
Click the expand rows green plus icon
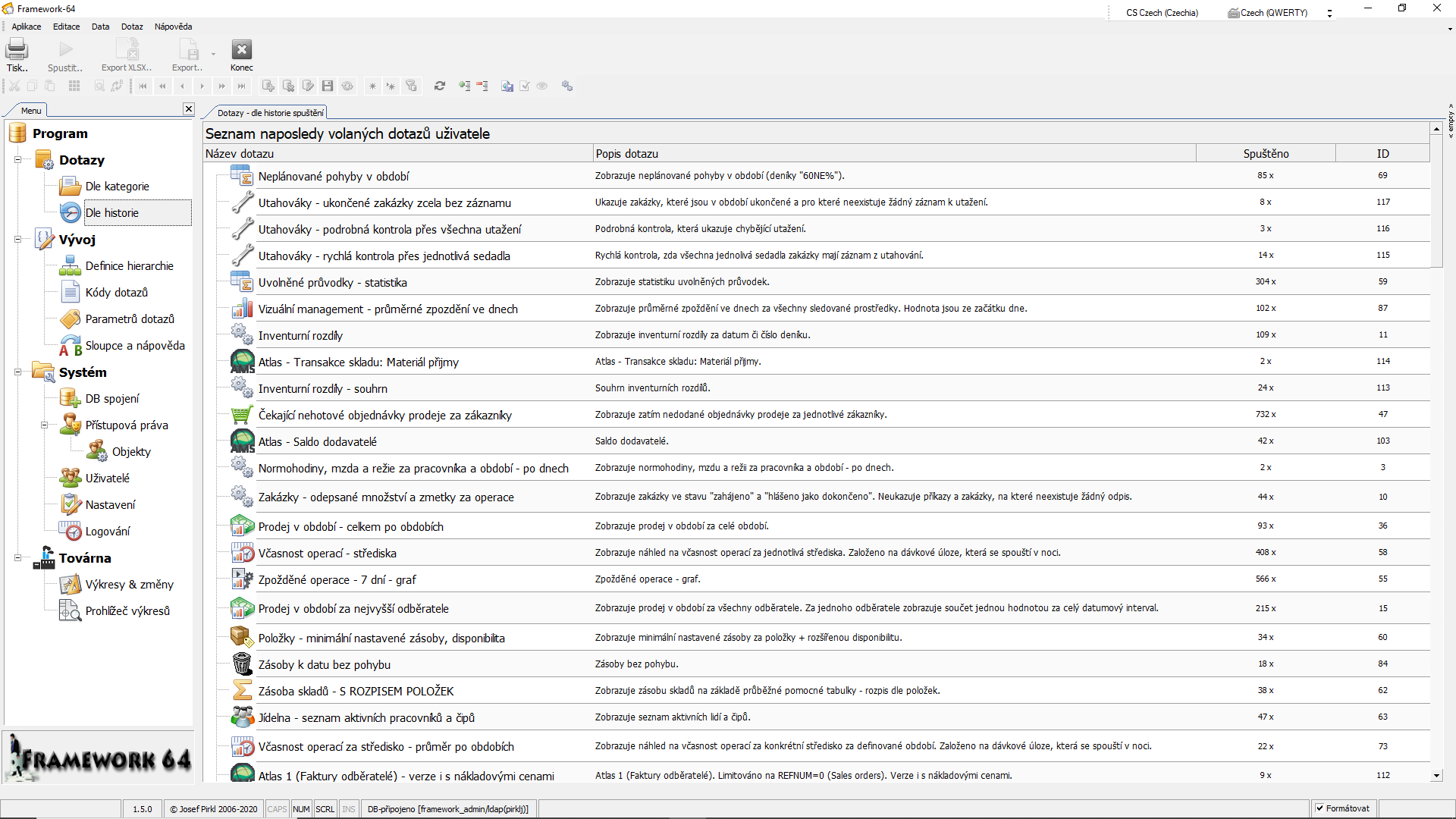(x=464, y=86)
